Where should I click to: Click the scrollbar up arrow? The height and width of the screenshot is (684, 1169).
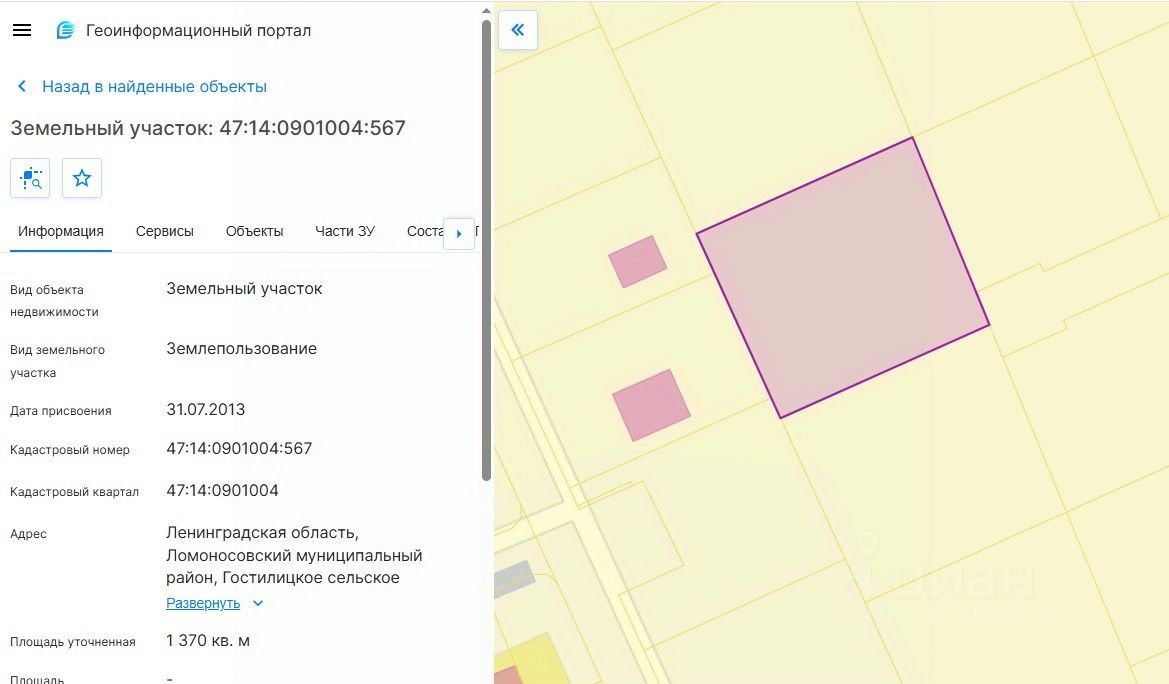[x=486, y=10]
